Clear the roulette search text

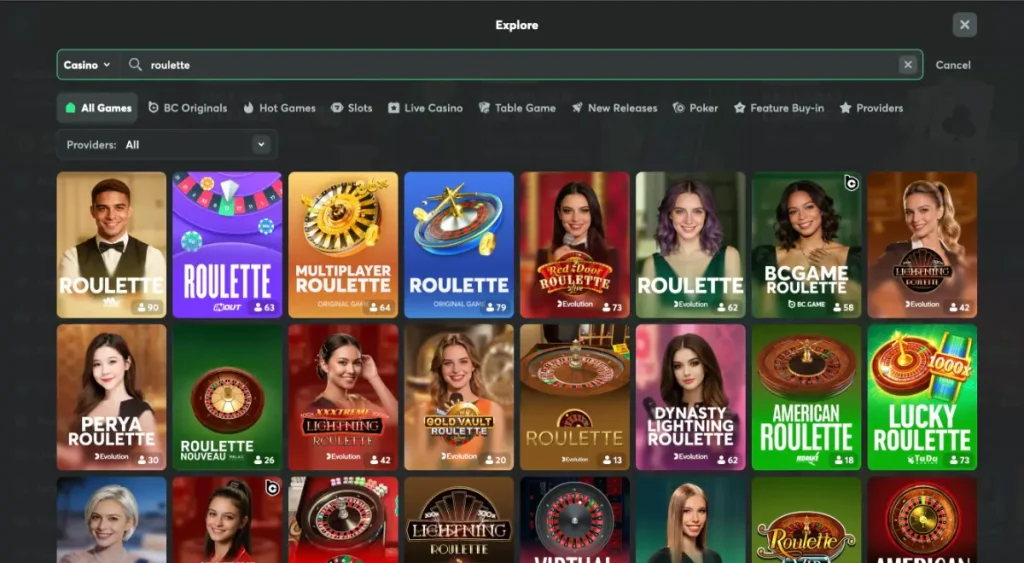point(907,65)
